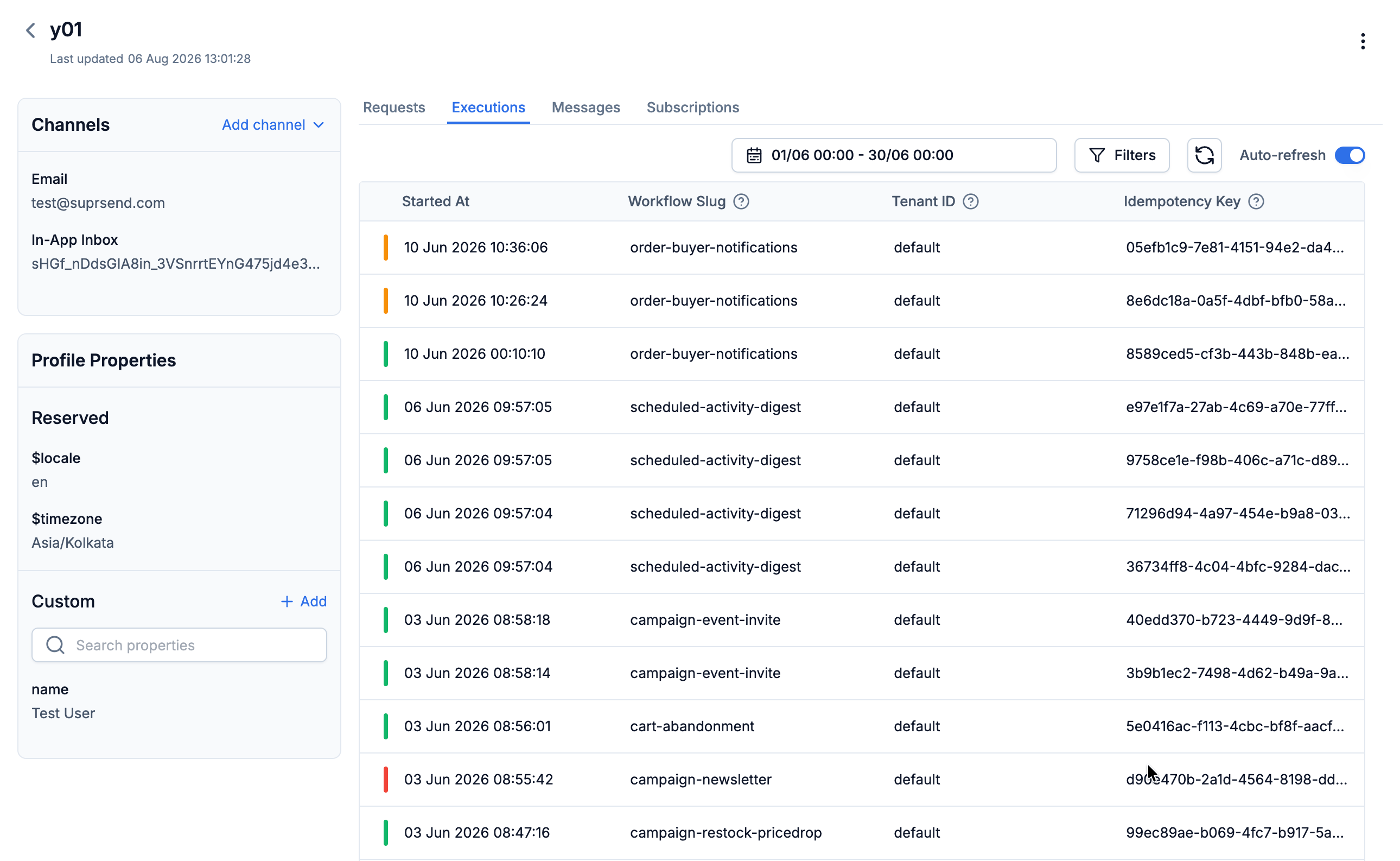The width and height of the screenshot is (1400, 861).
Task: Click the funnel icon in Filters
Action: pyautogui.click(x=1097, y=155)
